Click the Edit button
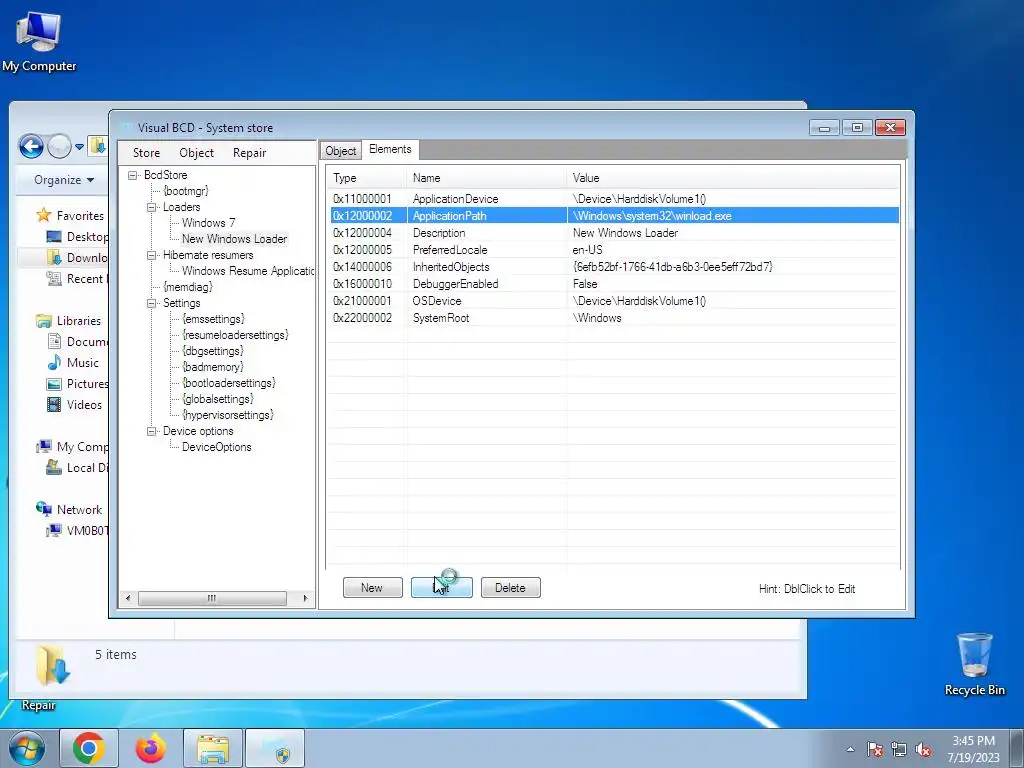Image resolution: width=1024 pixels, height=768 pixels. [441, 588]
